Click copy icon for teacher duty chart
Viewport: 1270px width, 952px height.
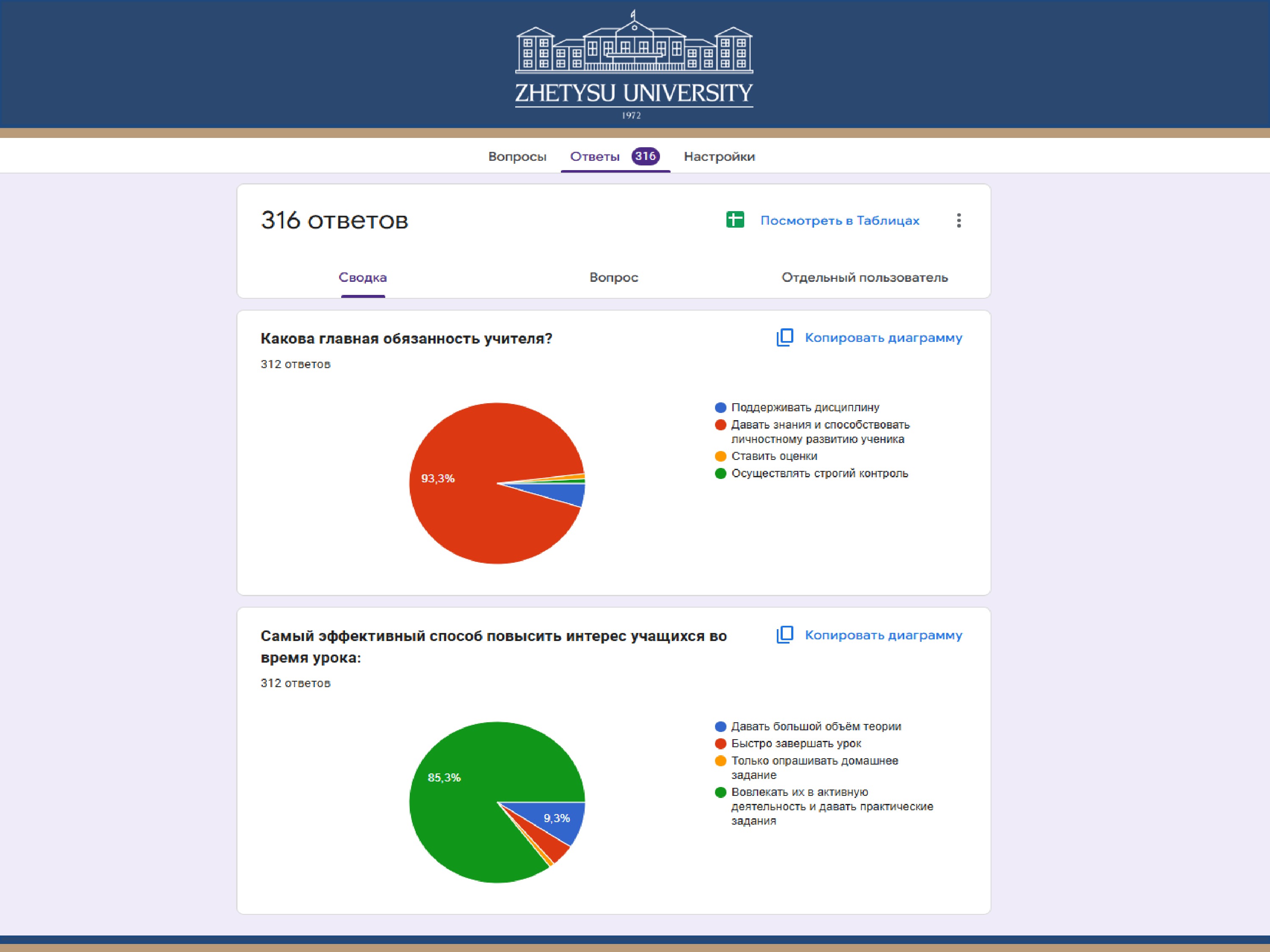[785, 337]
